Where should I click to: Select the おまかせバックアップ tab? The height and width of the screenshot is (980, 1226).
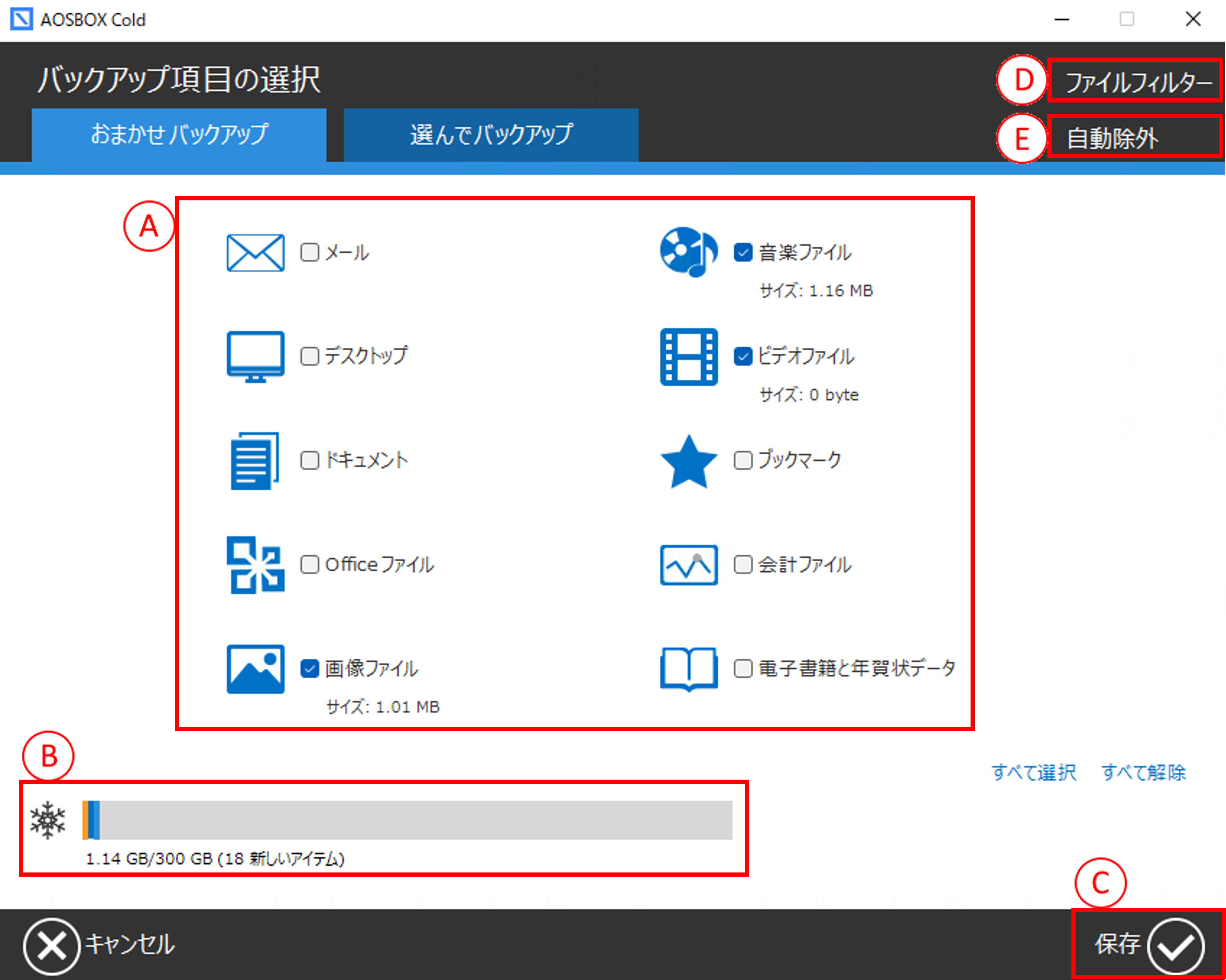[179, 135]
